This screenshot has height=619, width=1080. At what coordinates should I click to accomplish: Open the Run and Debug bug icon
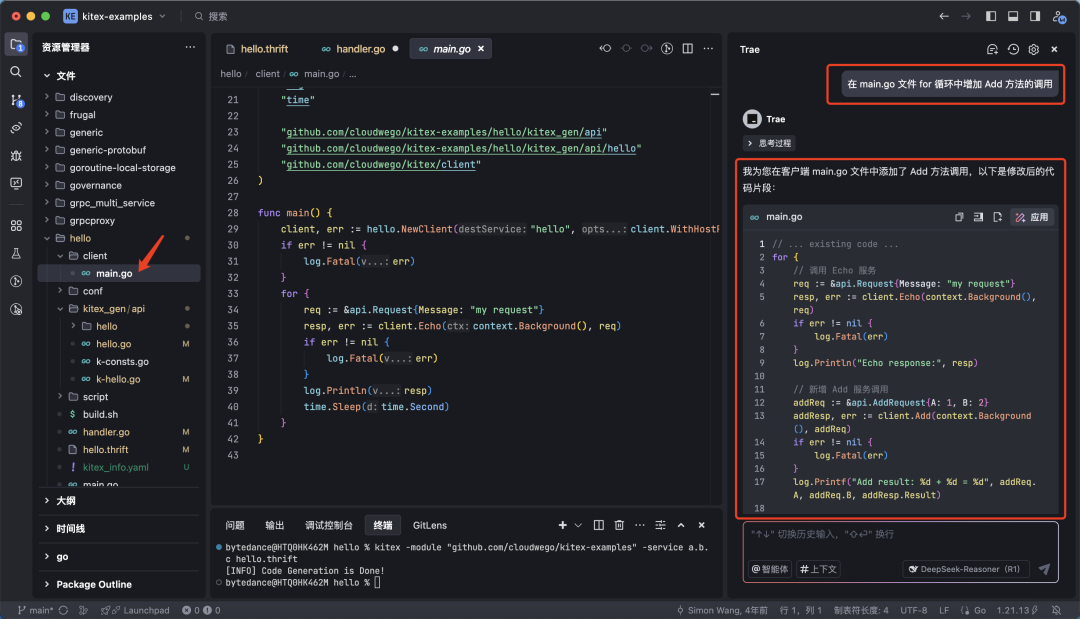(16, 156)
